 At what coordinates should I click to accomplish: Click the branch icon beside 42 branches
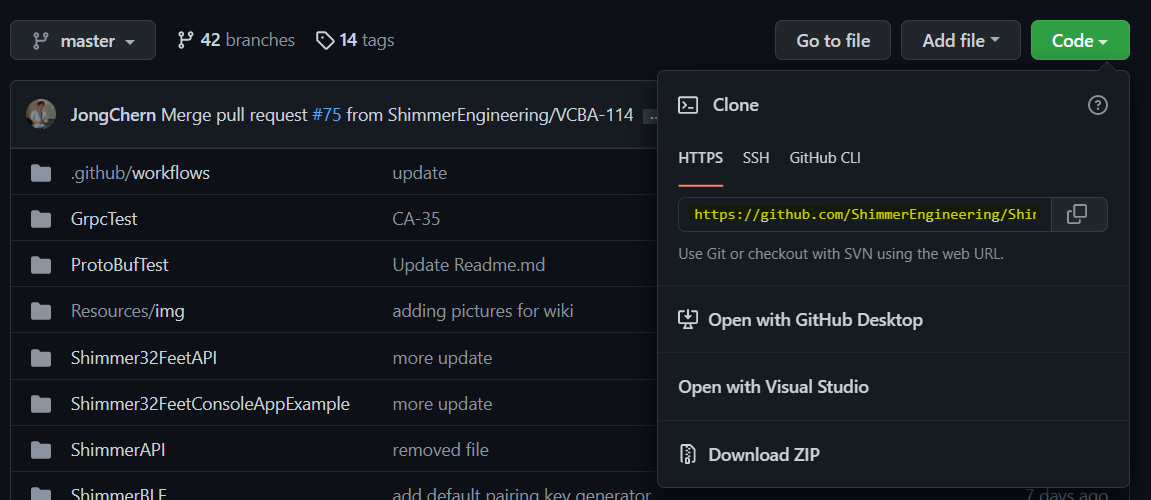pyautogui.click(x=185, y=40)
